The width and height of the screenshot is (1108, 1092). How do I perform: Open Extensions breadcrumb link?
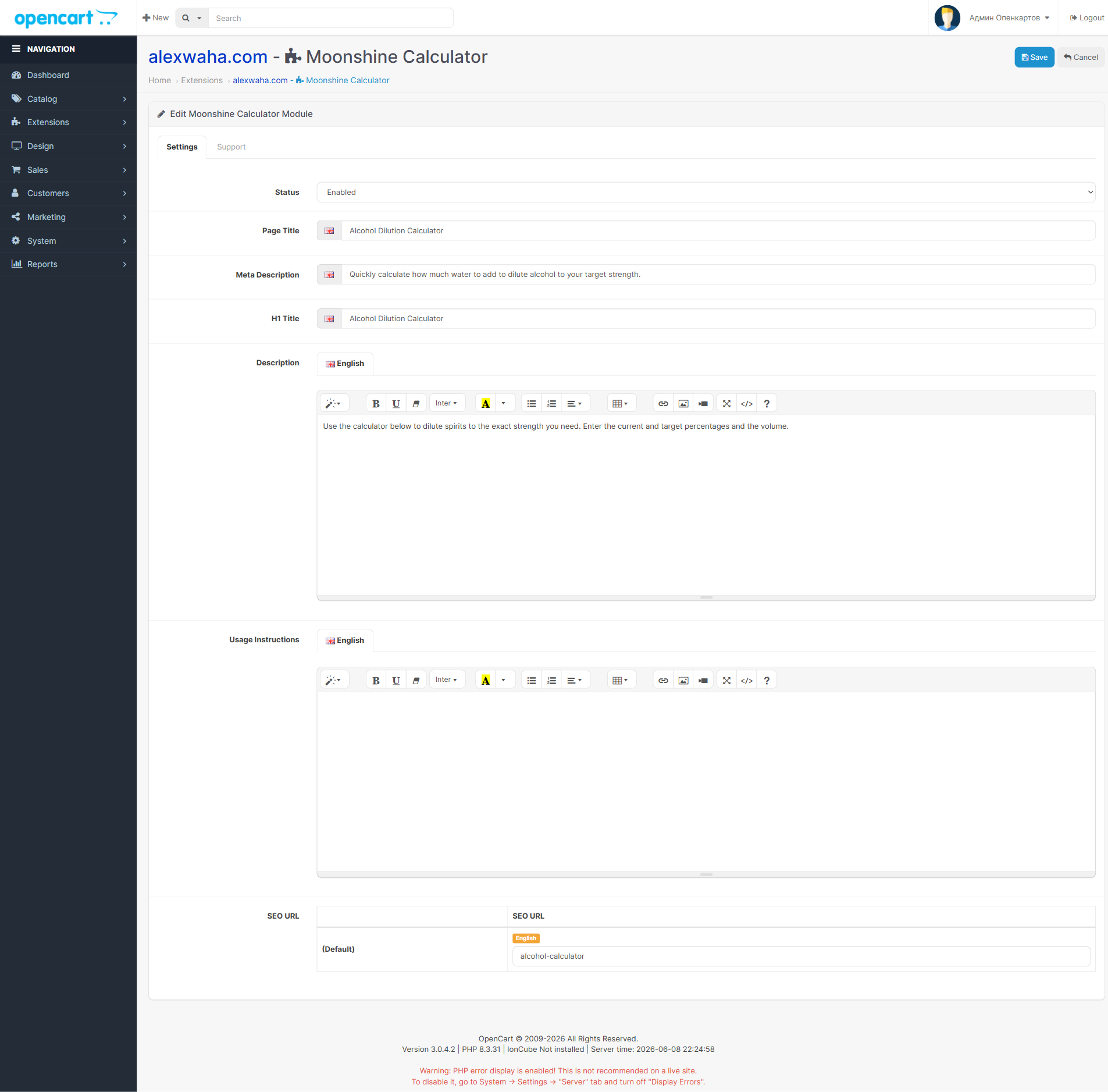tap(202, 81)
